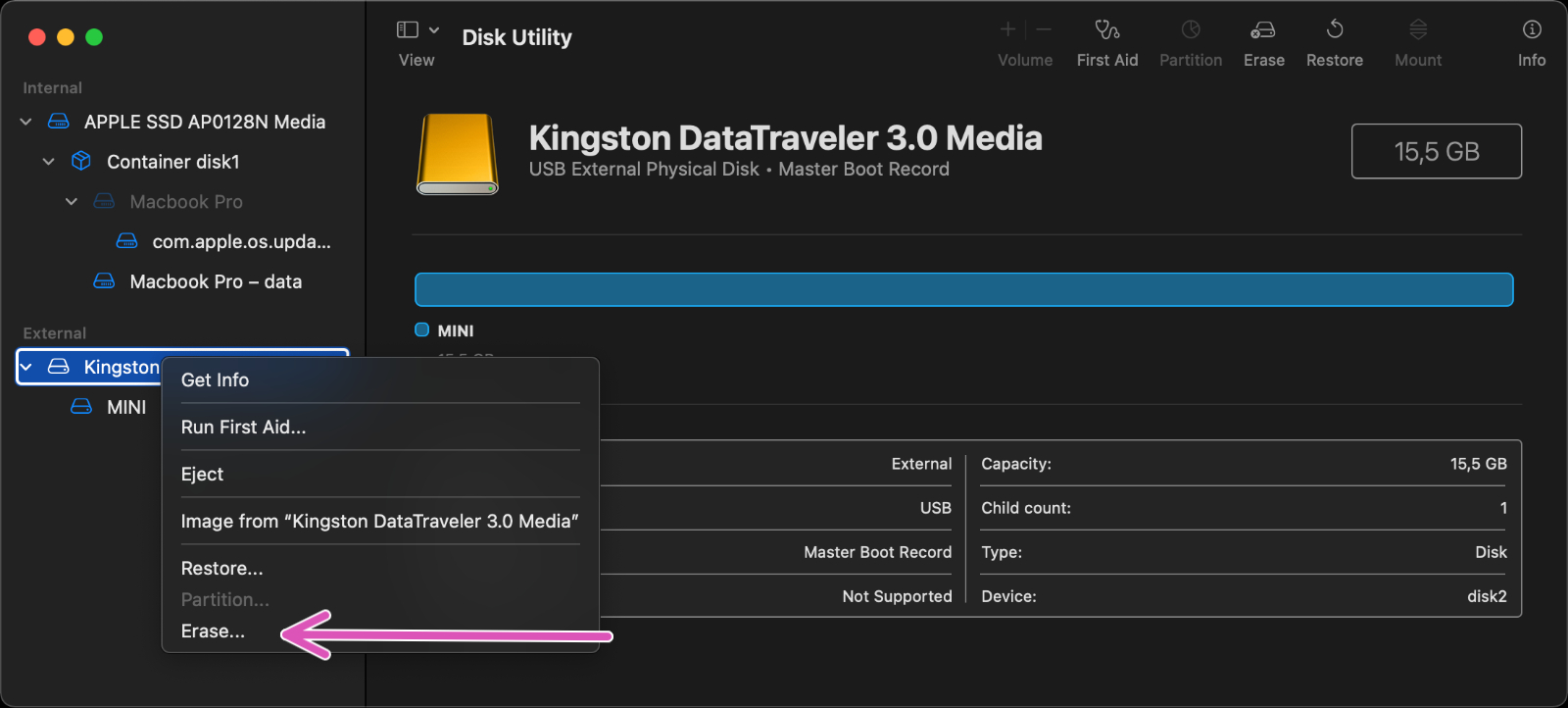Image resolution: width=1568 pixels, height=708 pixels.
Task: Choose Eject in the context menu
Action: click(x=202, y=475)
